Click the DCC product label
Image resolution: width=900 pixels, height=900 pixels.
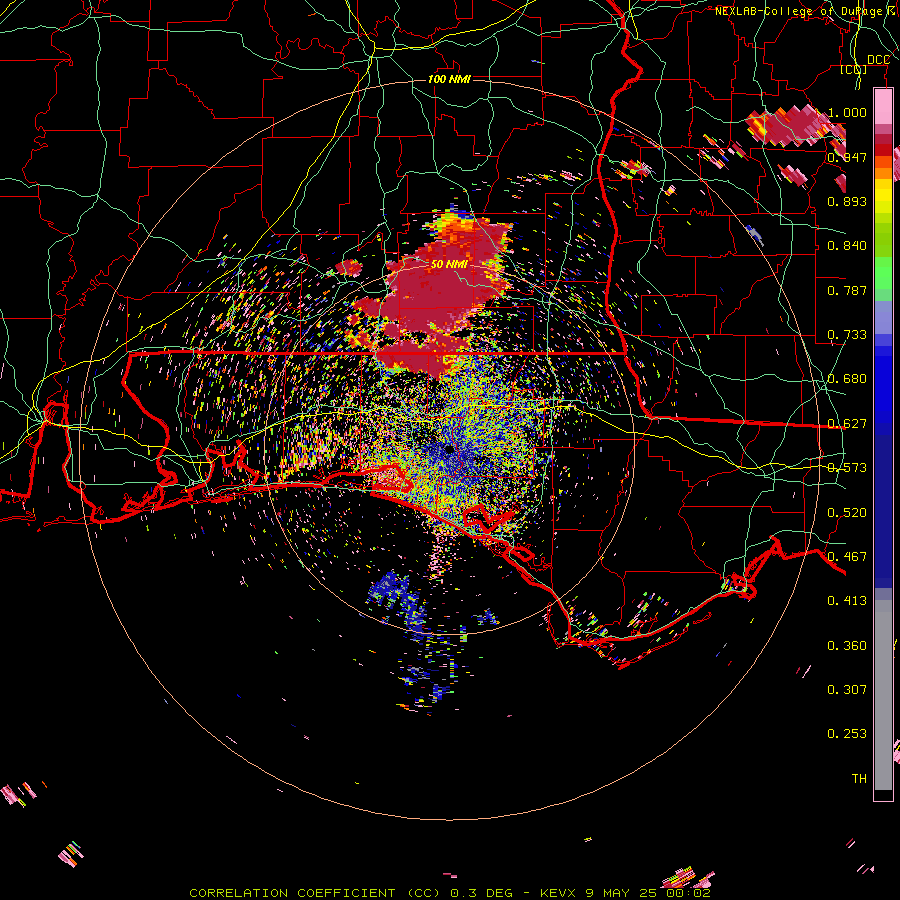[878, 60]
